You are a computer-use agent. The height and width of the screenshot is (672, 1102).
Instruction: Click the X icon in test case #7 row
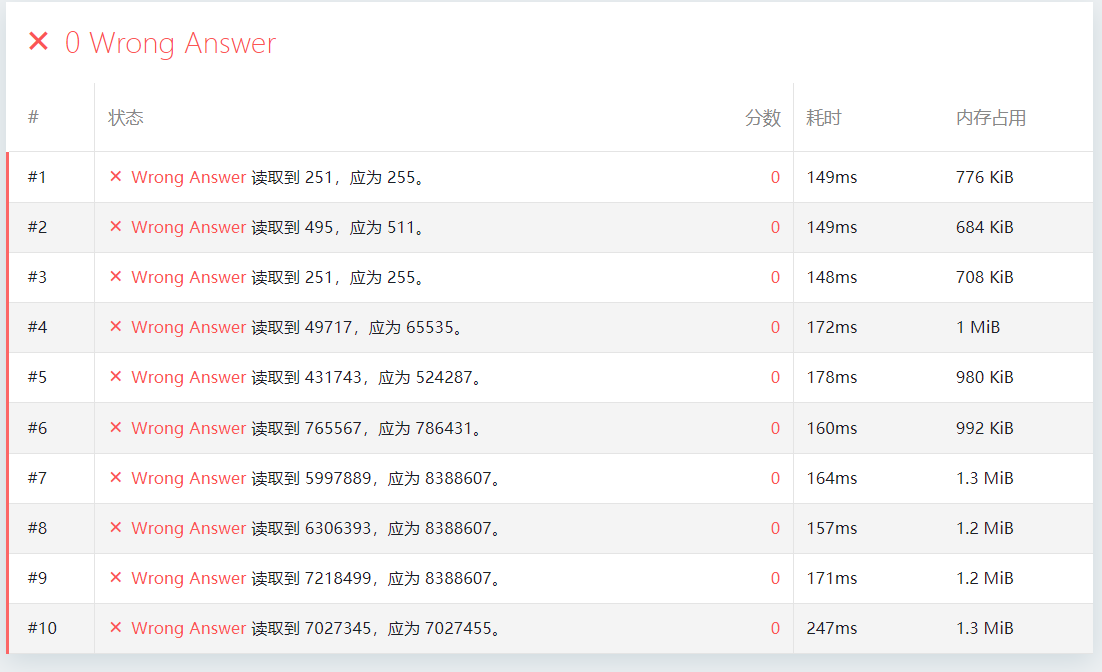point(115,478)
